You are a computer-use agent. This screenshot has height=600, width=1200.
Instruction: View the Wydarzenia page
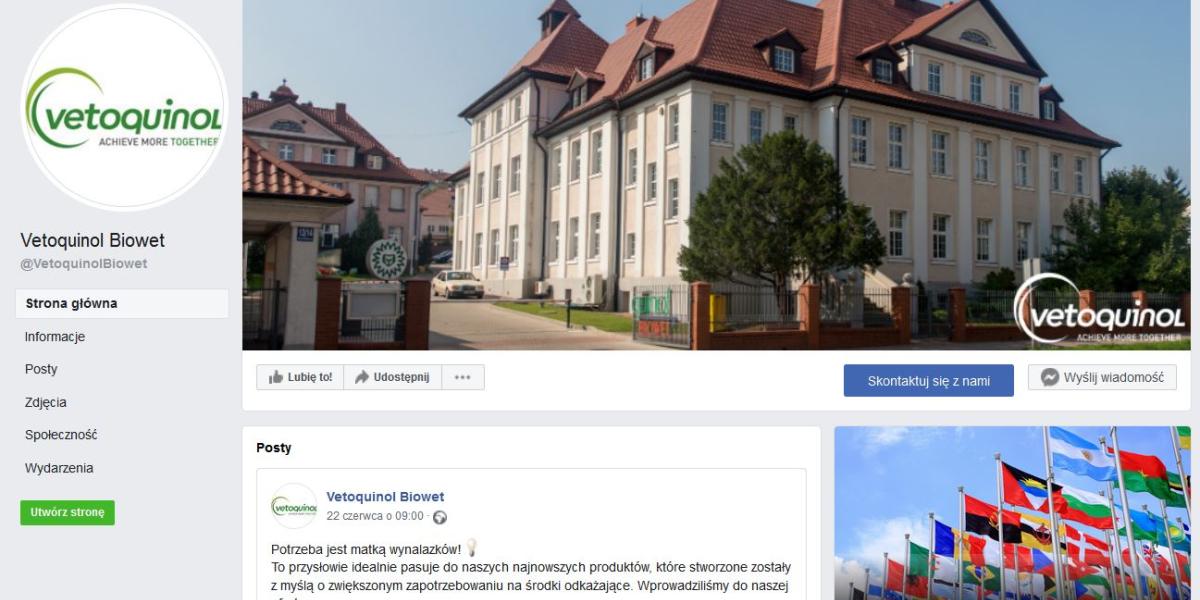(59, 468)
